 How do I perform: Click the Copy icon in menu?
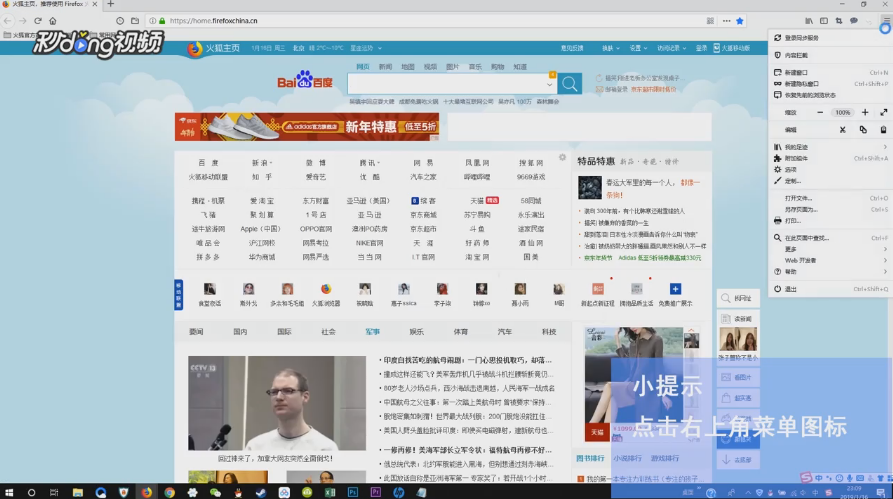(863, 129)
